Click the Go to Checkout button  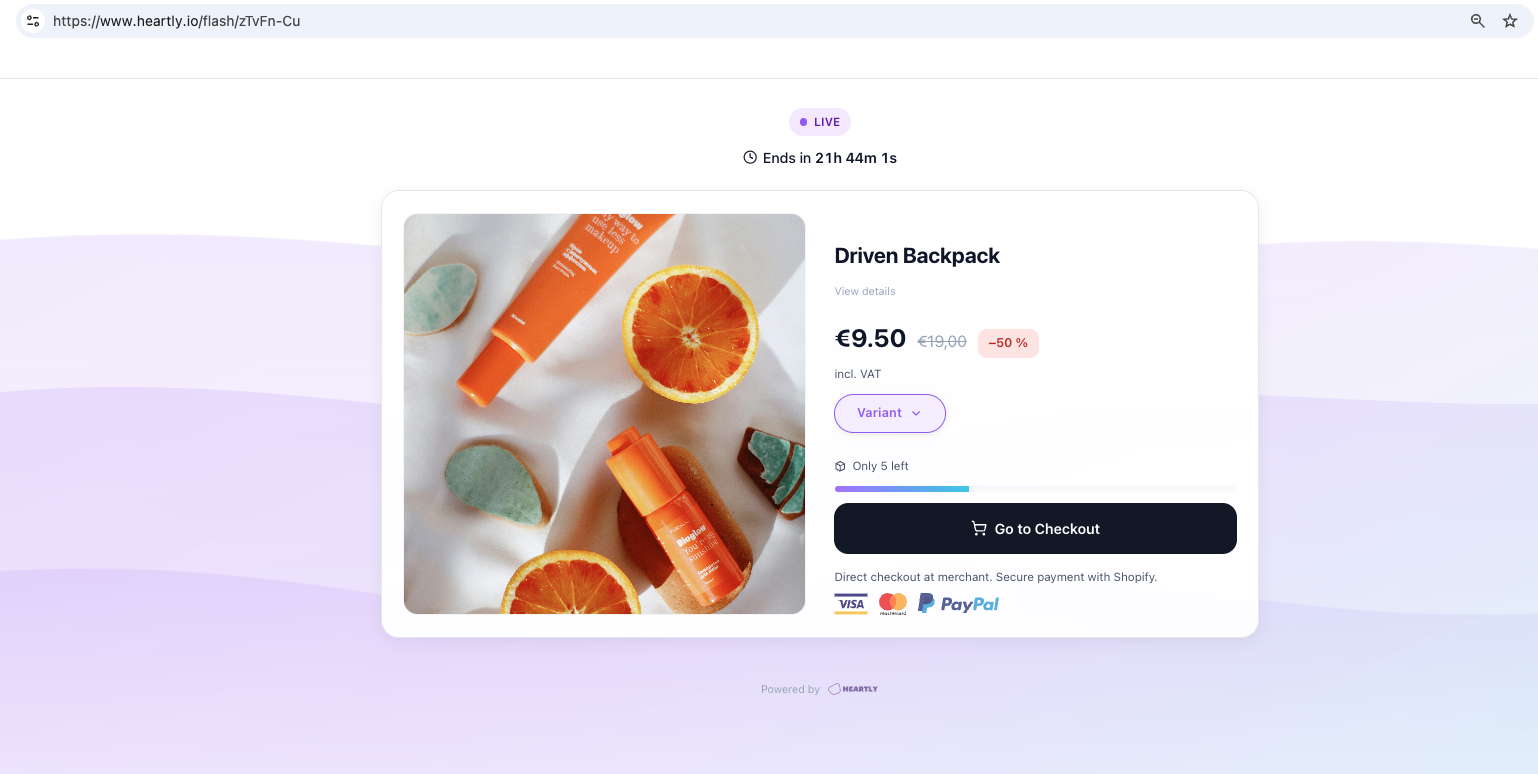click(x=1035, y=528)
